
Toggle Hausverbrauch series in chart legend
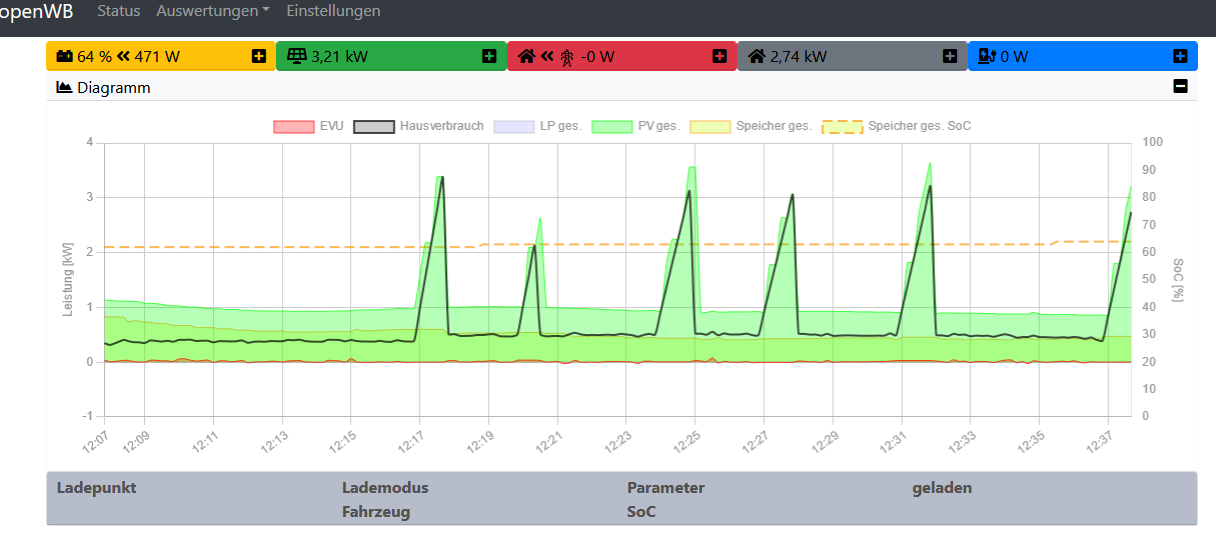[419, 126]
